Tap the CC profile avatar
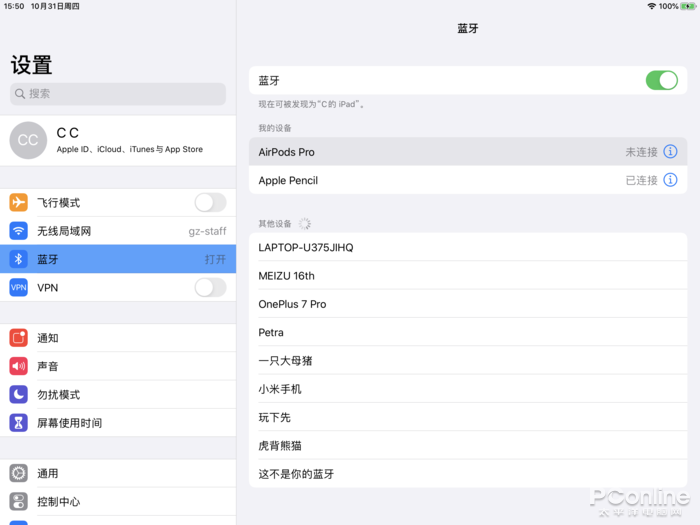Viewport: 700px width, 525px height. pos(28,140)
